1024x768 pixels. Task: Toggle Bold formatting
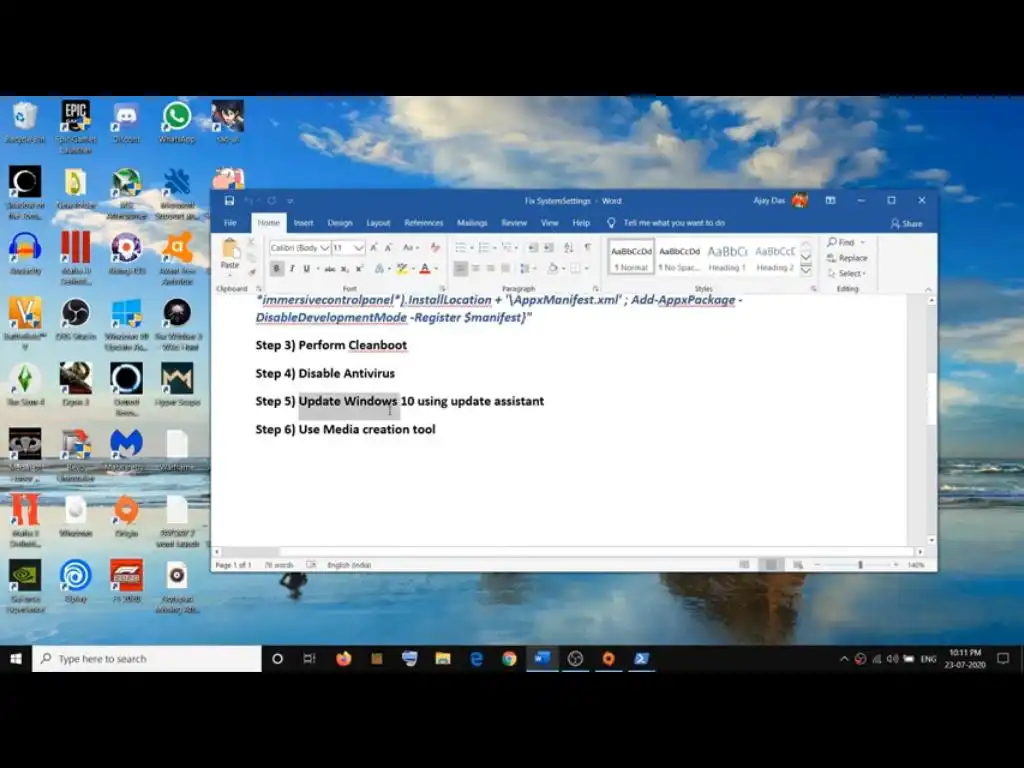pos(277,268)
